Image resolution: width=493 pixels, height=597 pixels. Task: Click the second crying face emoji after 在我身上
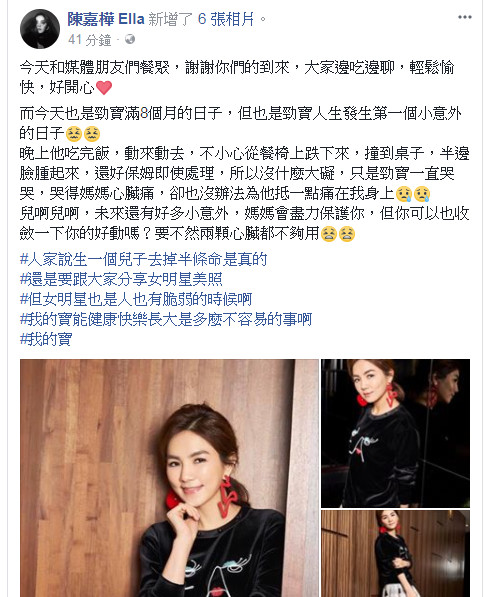click(x=422, y=194)
